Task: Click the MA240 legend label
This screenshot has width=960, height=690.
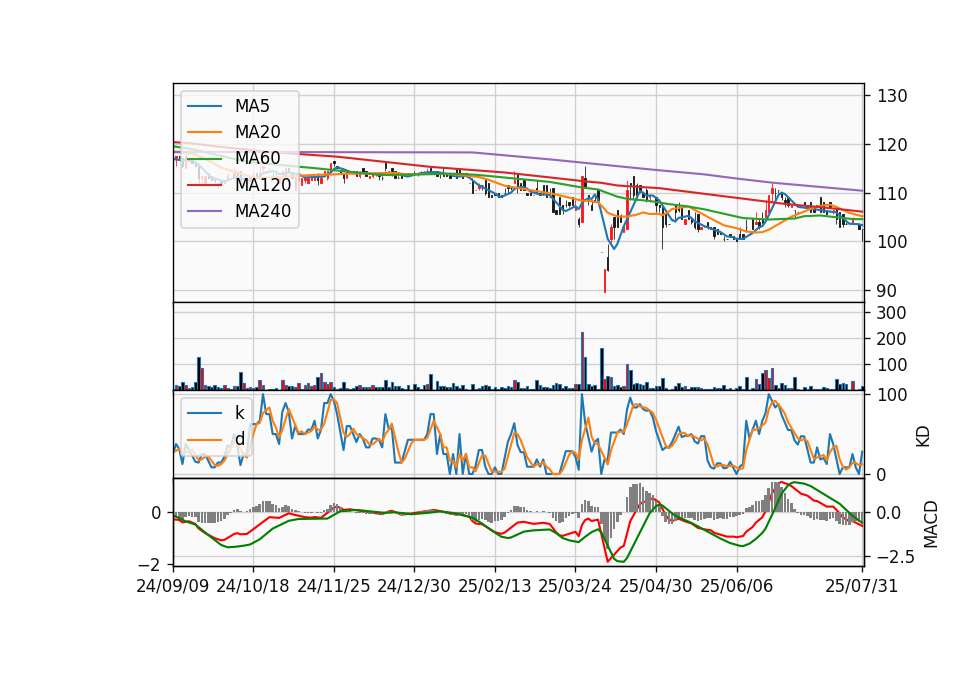Action: click(x=263, y=211)
